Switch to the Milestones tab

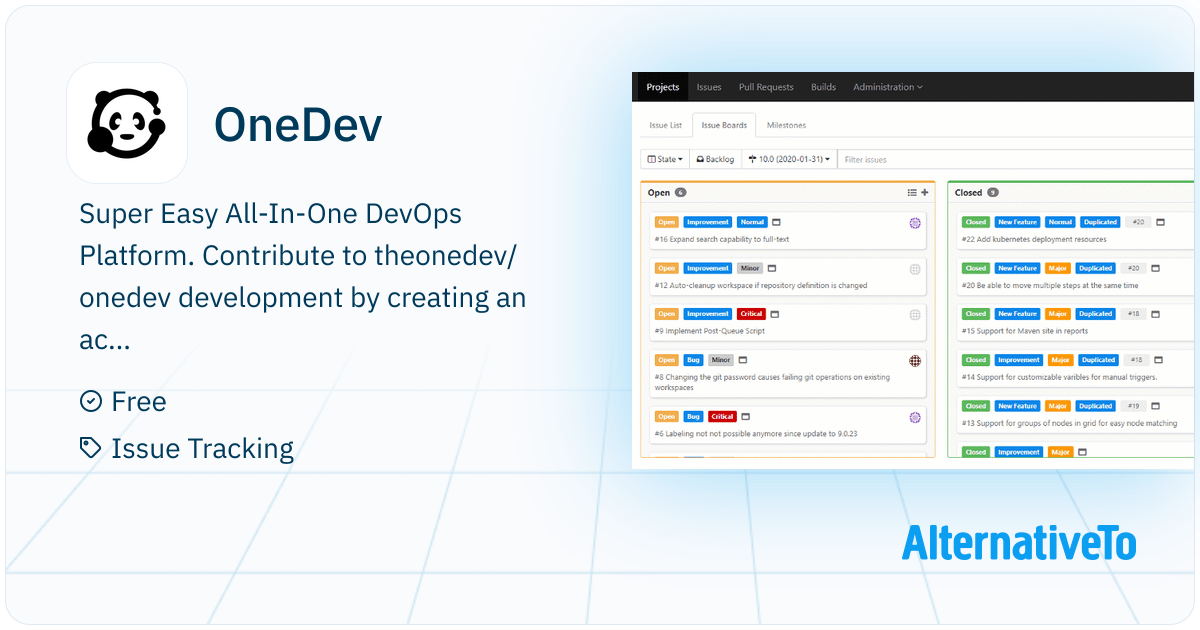coord(786,125)
